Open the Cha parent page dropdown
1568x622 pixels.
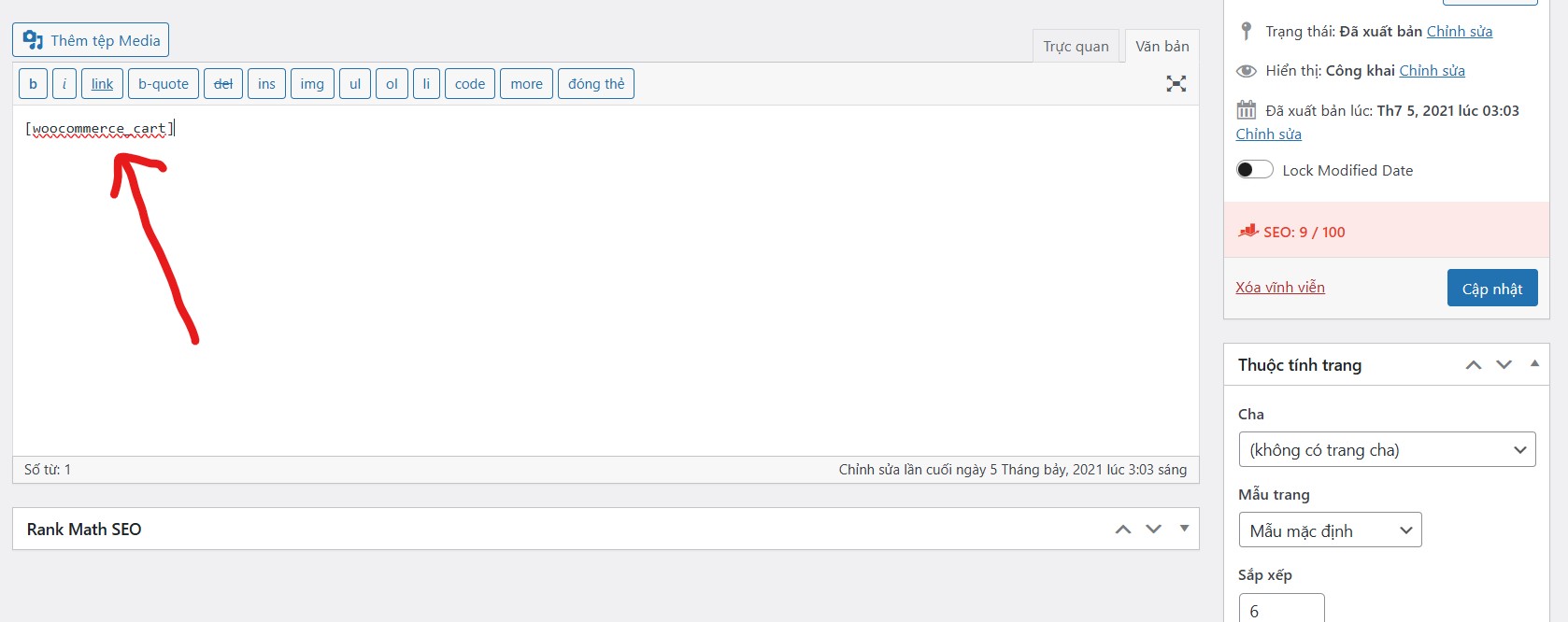pos(1387,450)
